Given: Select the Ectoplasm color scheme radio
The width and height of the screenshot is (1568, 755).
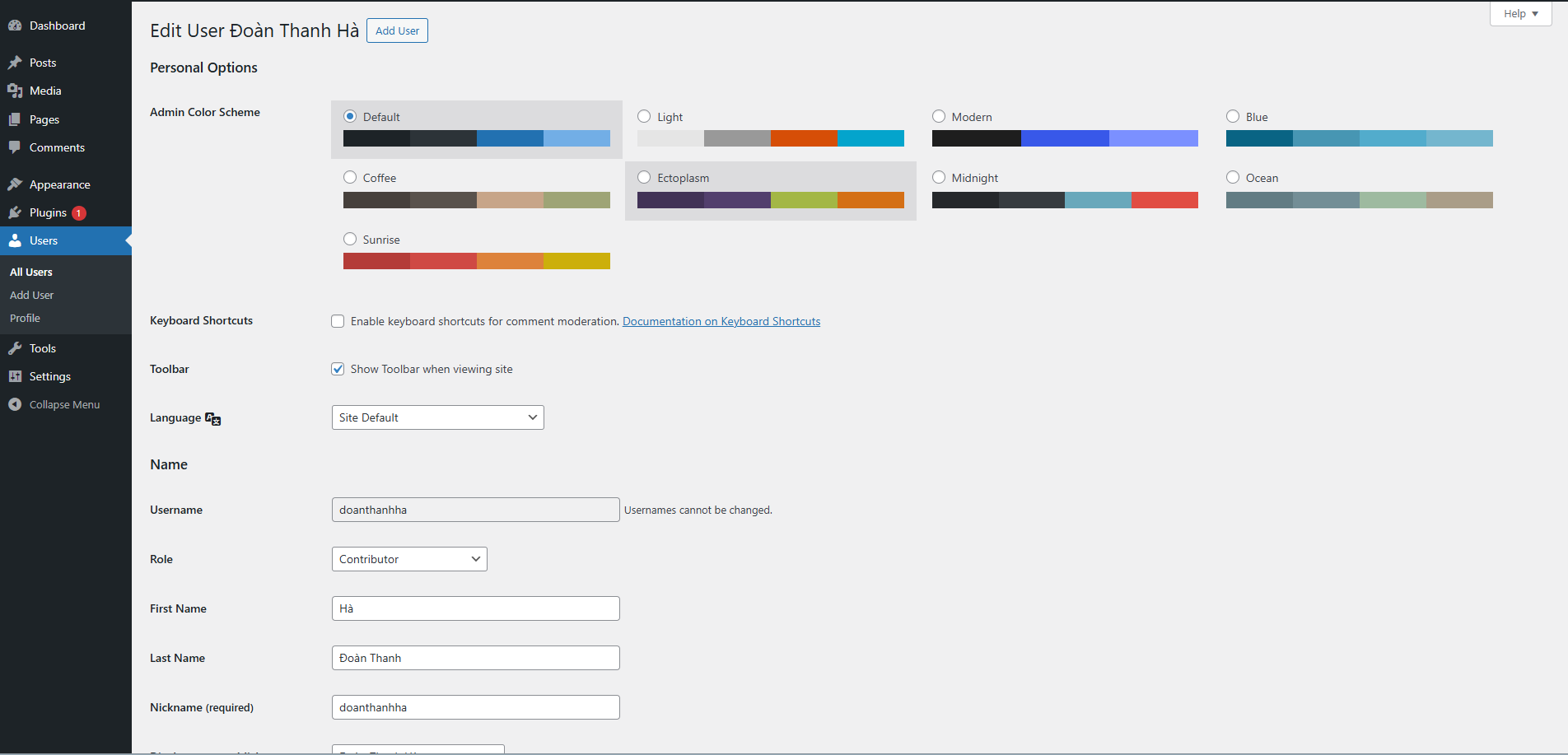Looking at the screenshot, I should (x=644, y=177).
